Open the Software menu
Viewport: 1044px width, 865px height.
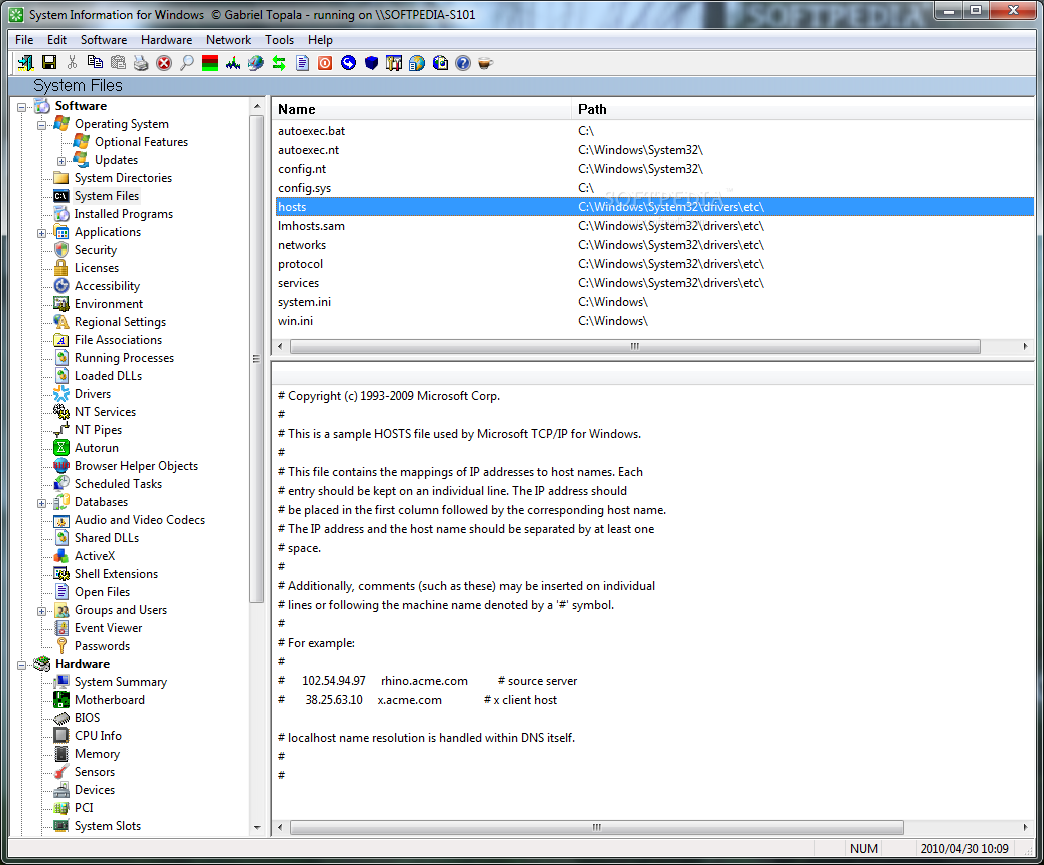[x=104, y=40]
